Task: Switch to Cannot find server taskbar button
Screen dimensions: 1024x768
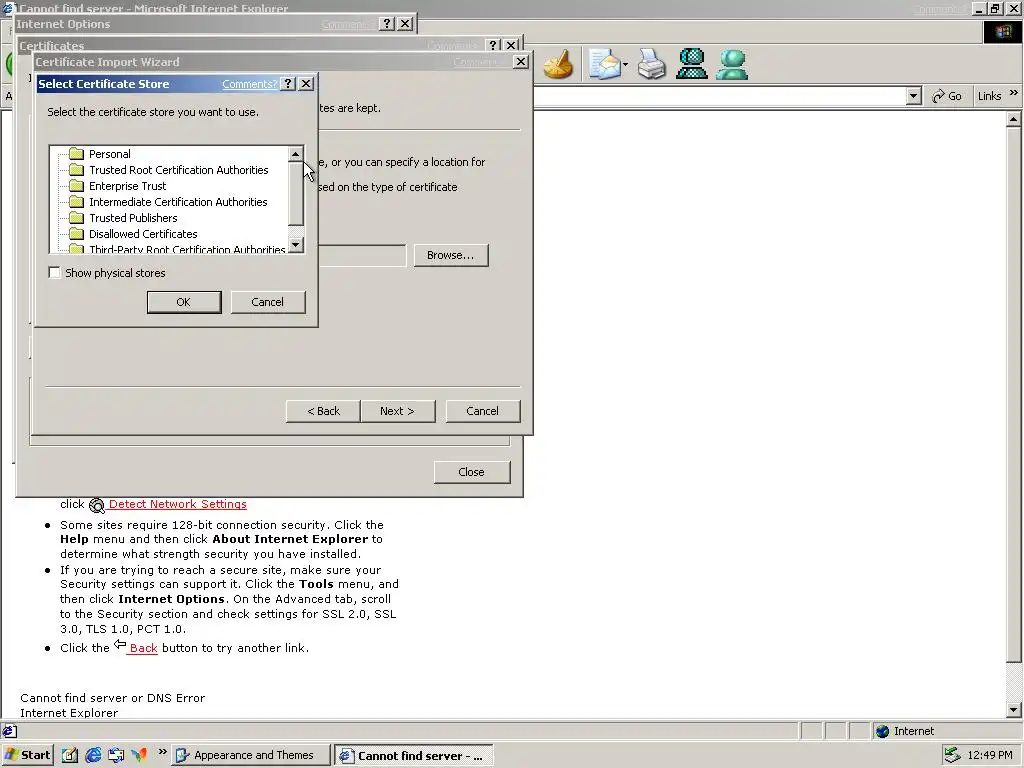Action: coord(413,756)
